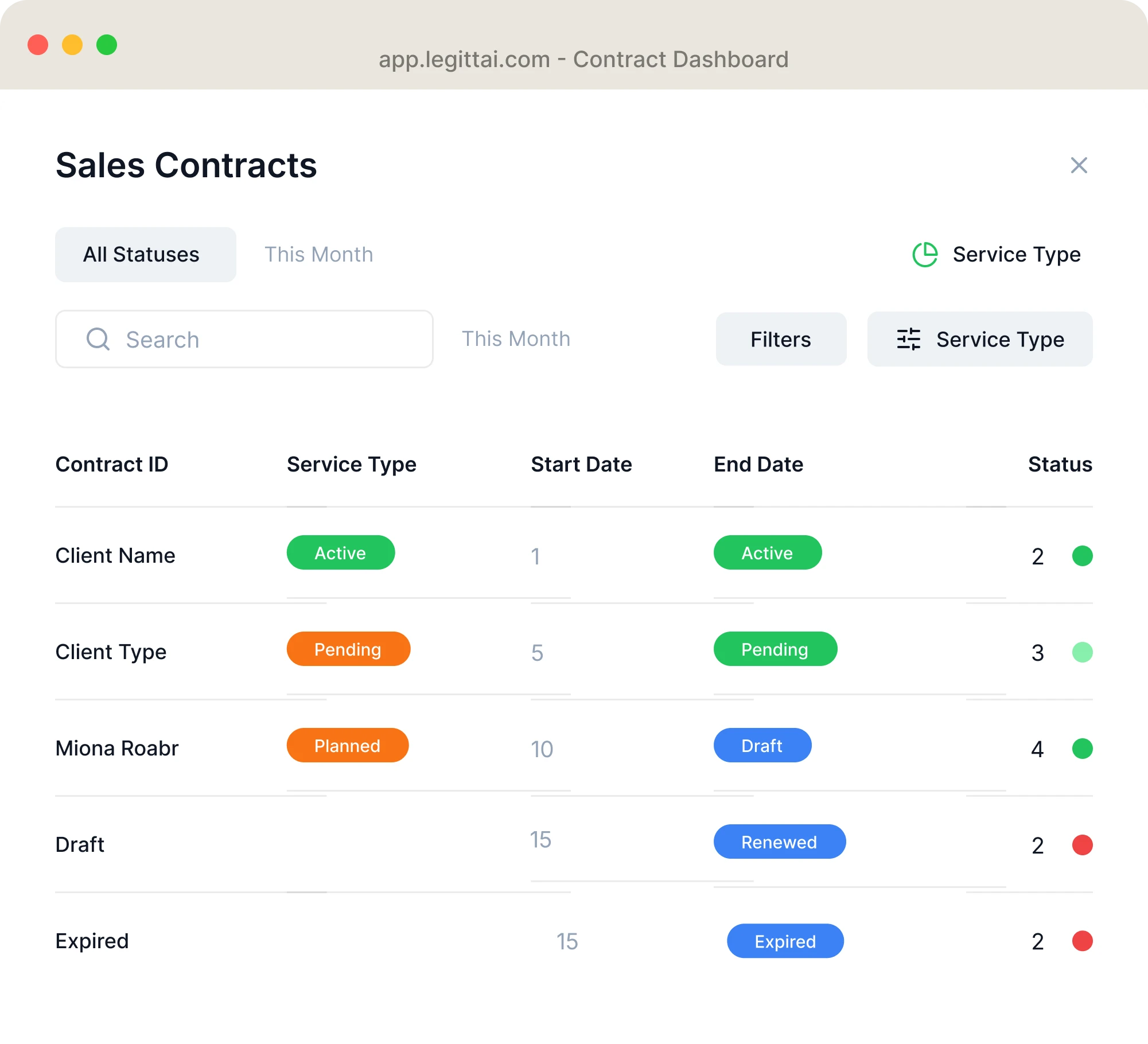Click the pie chart Service Type icon

point(925,254)
